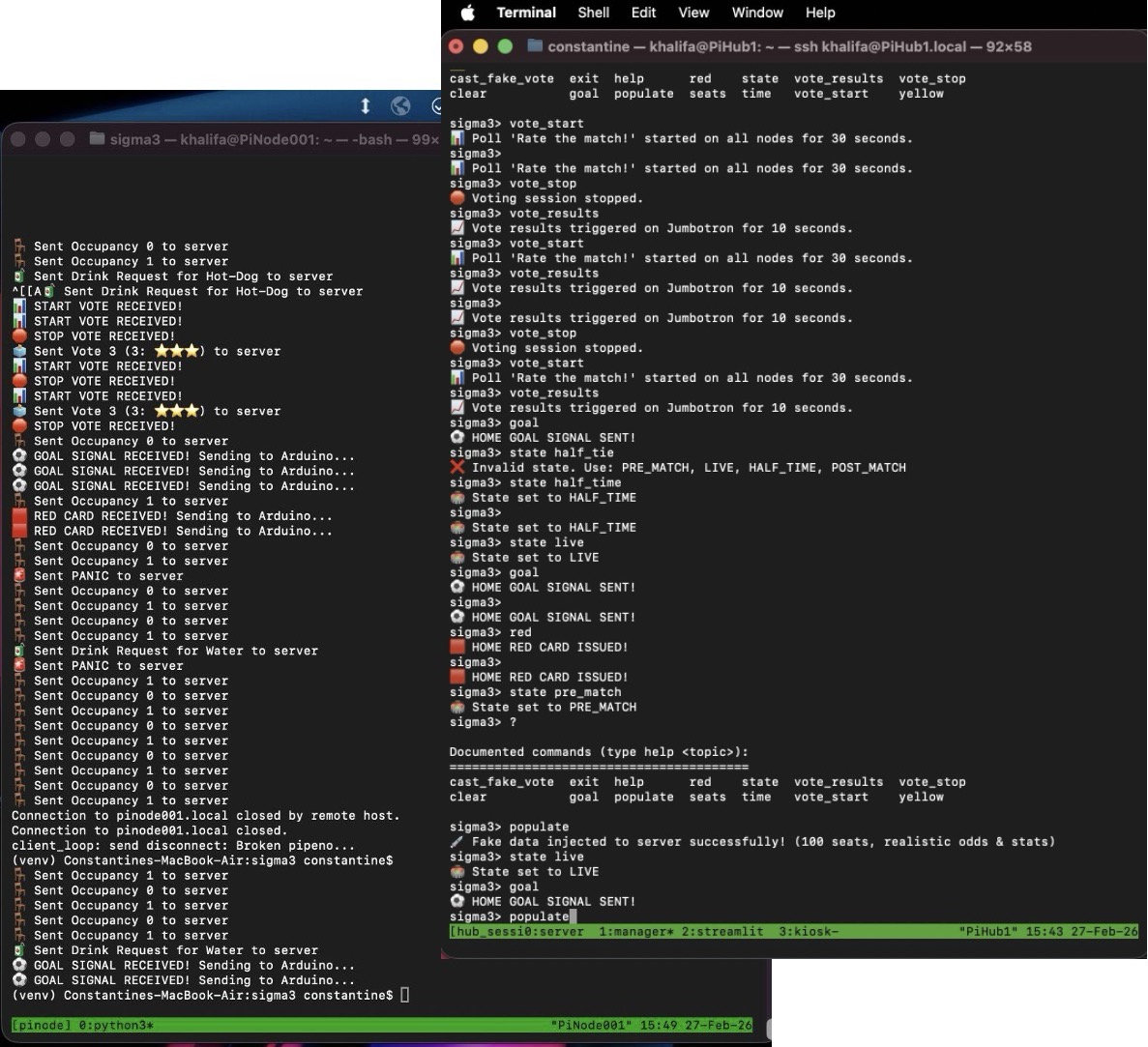Click the globe icon in the menu bar

click(401, 106)
